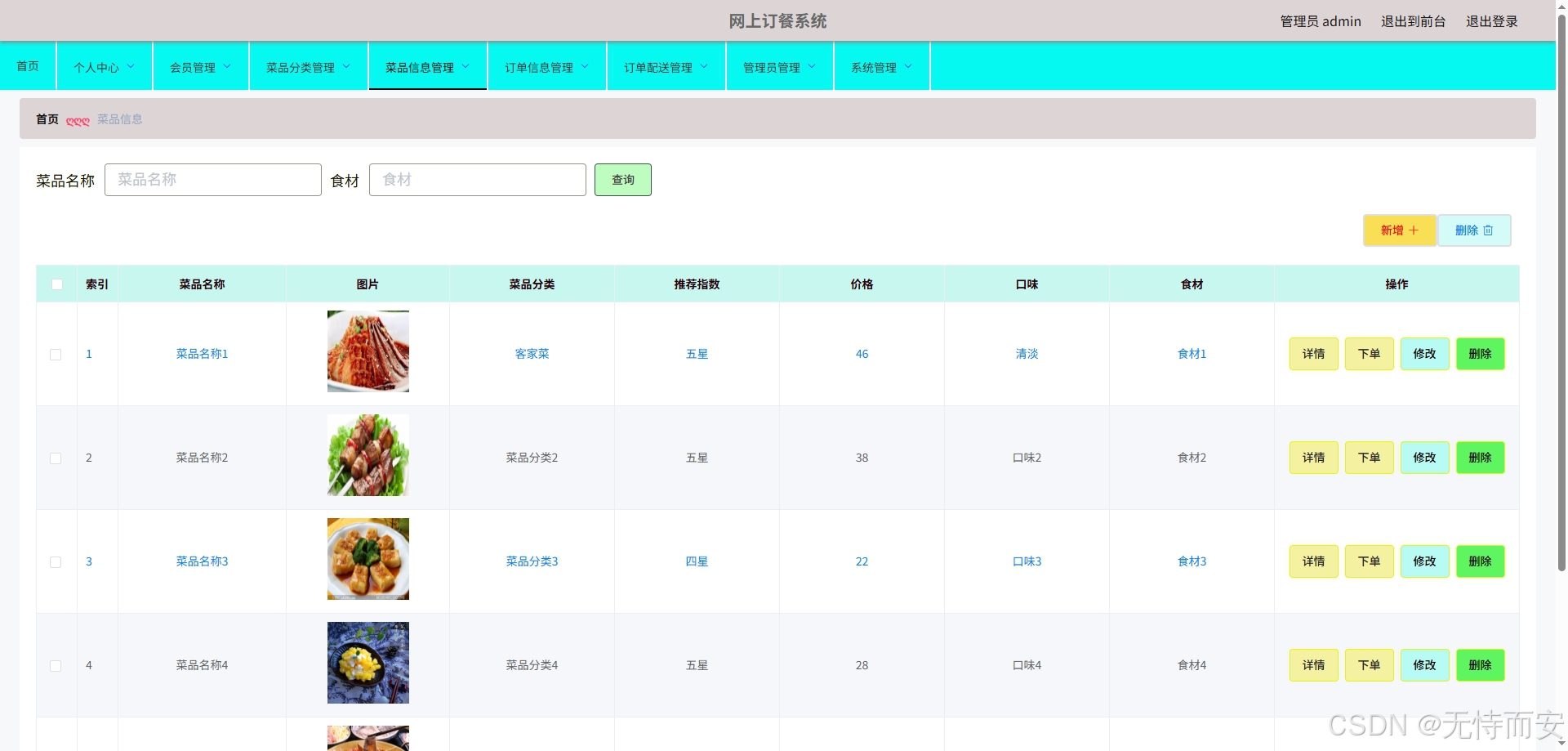Viewport: 1568px width, 751px height.
Task: Click the 菜品分类4 cell text
Action: tap(532, 665)
